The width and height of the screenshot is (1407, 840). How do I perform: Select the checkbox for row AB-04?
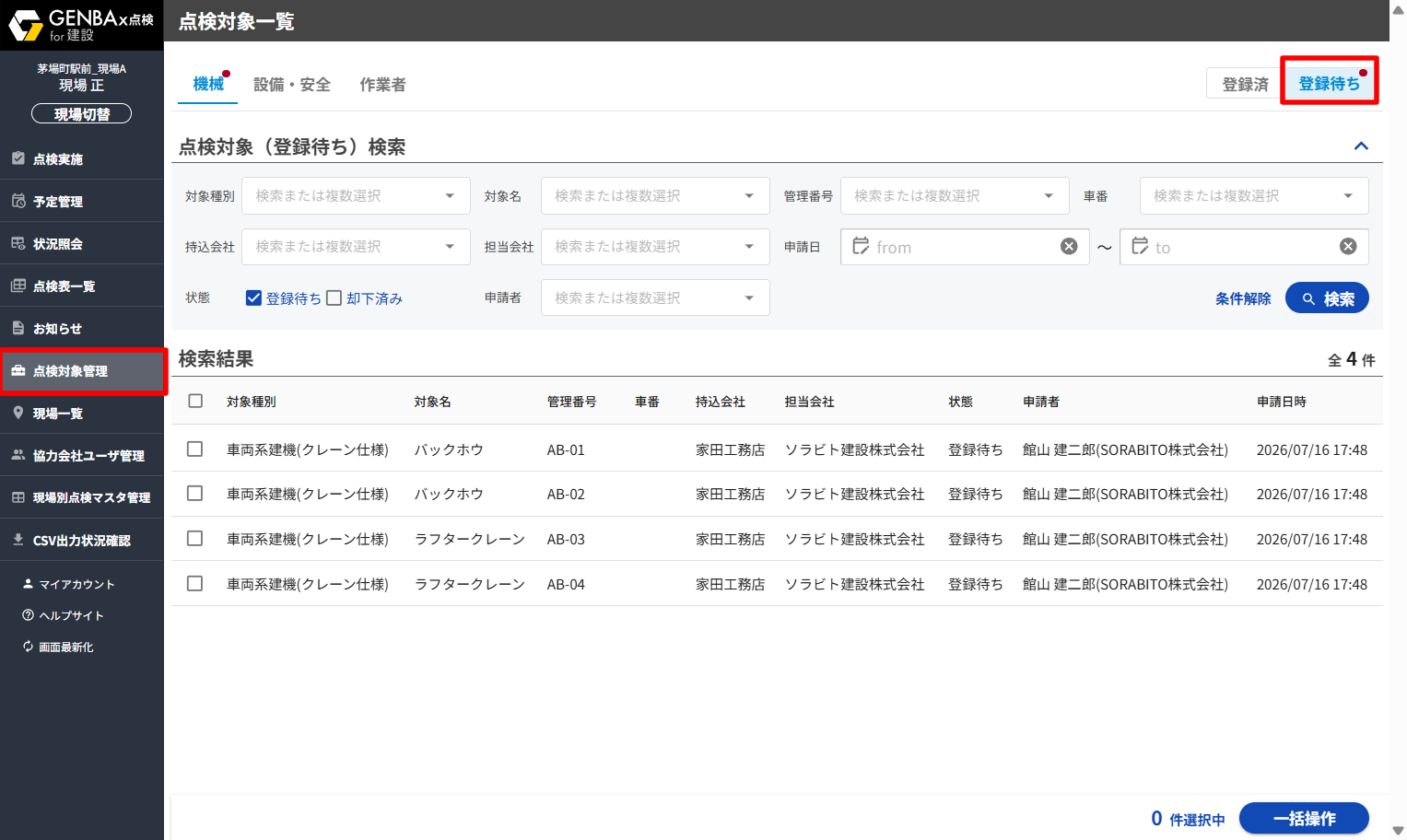tap(195, 583)
